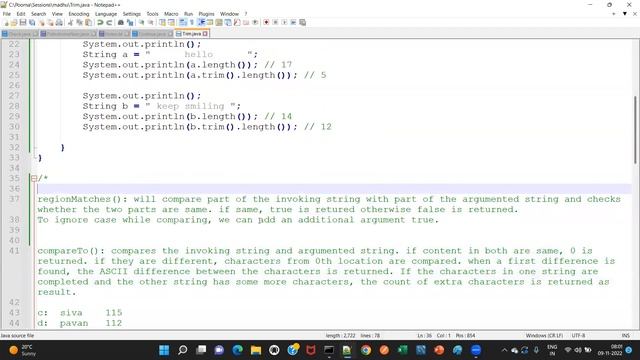Click the Paste toolbar icon
The height and width of the screenshot is (360, 640).
tap(88, 22)
